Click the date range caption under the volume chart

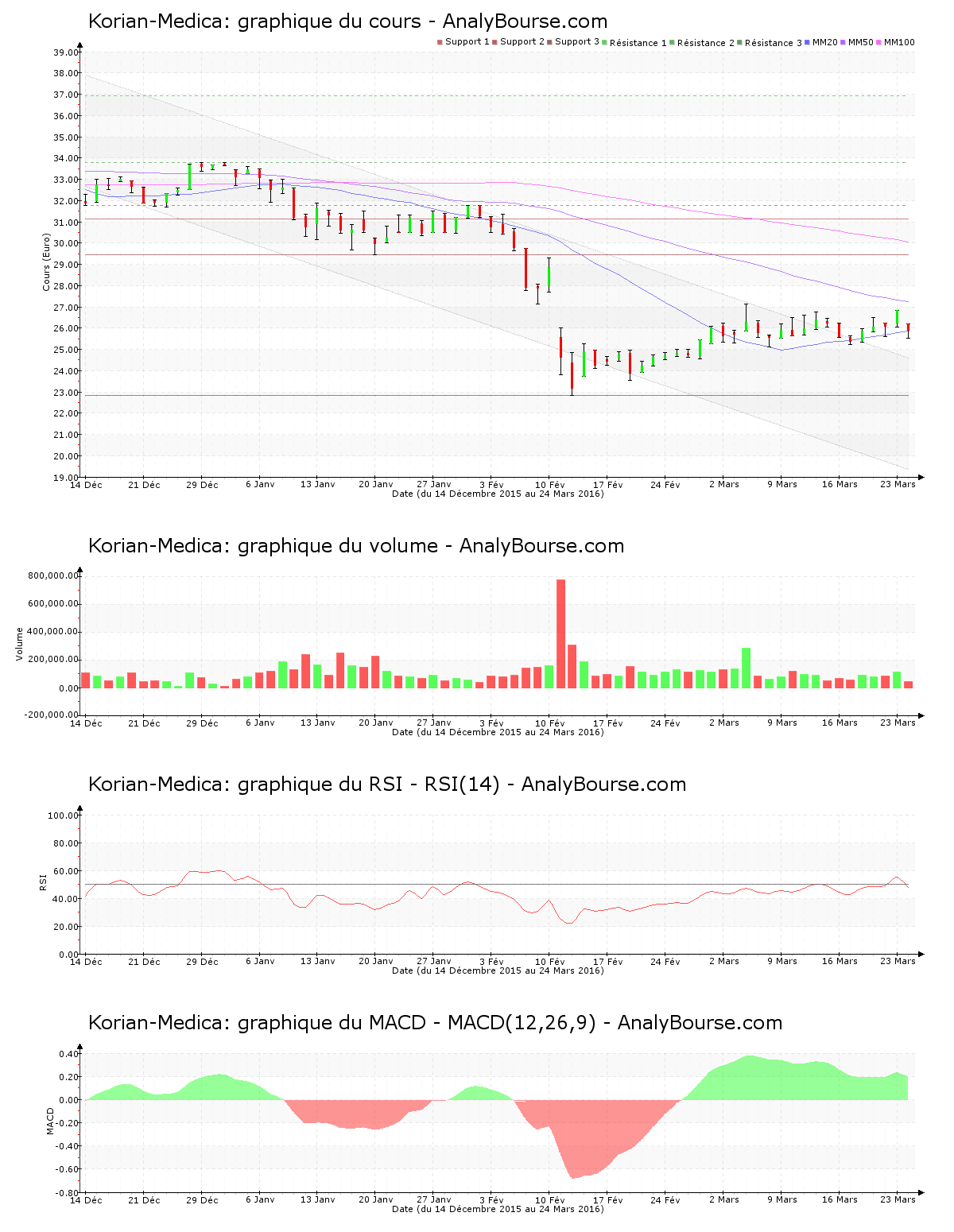498,732
